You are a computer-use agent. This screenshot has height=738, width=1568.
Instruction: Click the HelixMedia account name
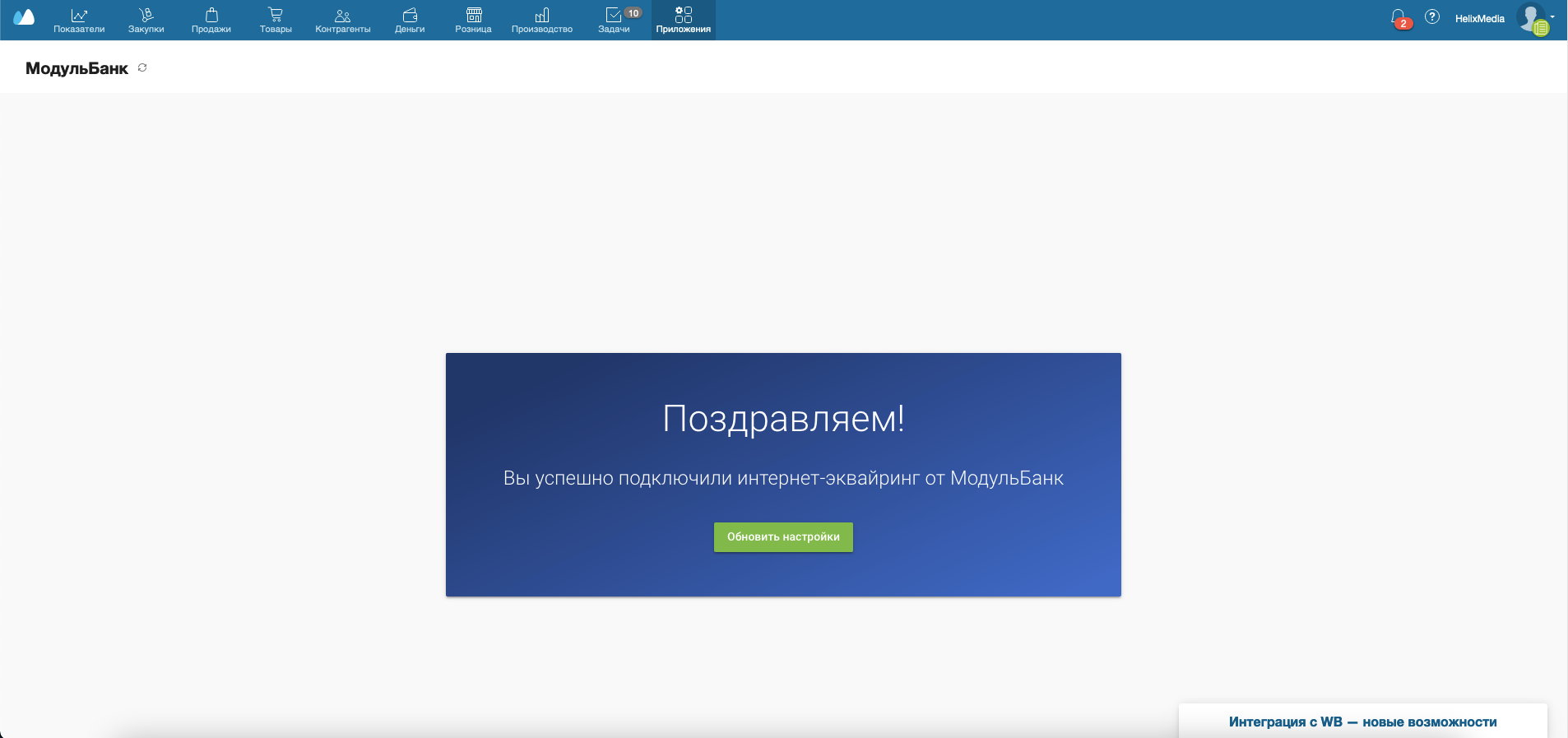(1480, 18)
